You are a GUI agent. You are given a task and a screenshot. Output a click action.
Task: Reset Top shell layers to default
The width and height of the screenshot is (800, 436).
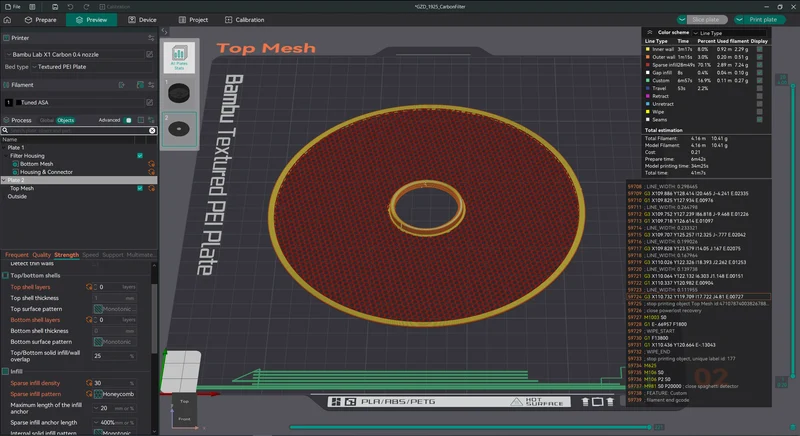point(89,287)
